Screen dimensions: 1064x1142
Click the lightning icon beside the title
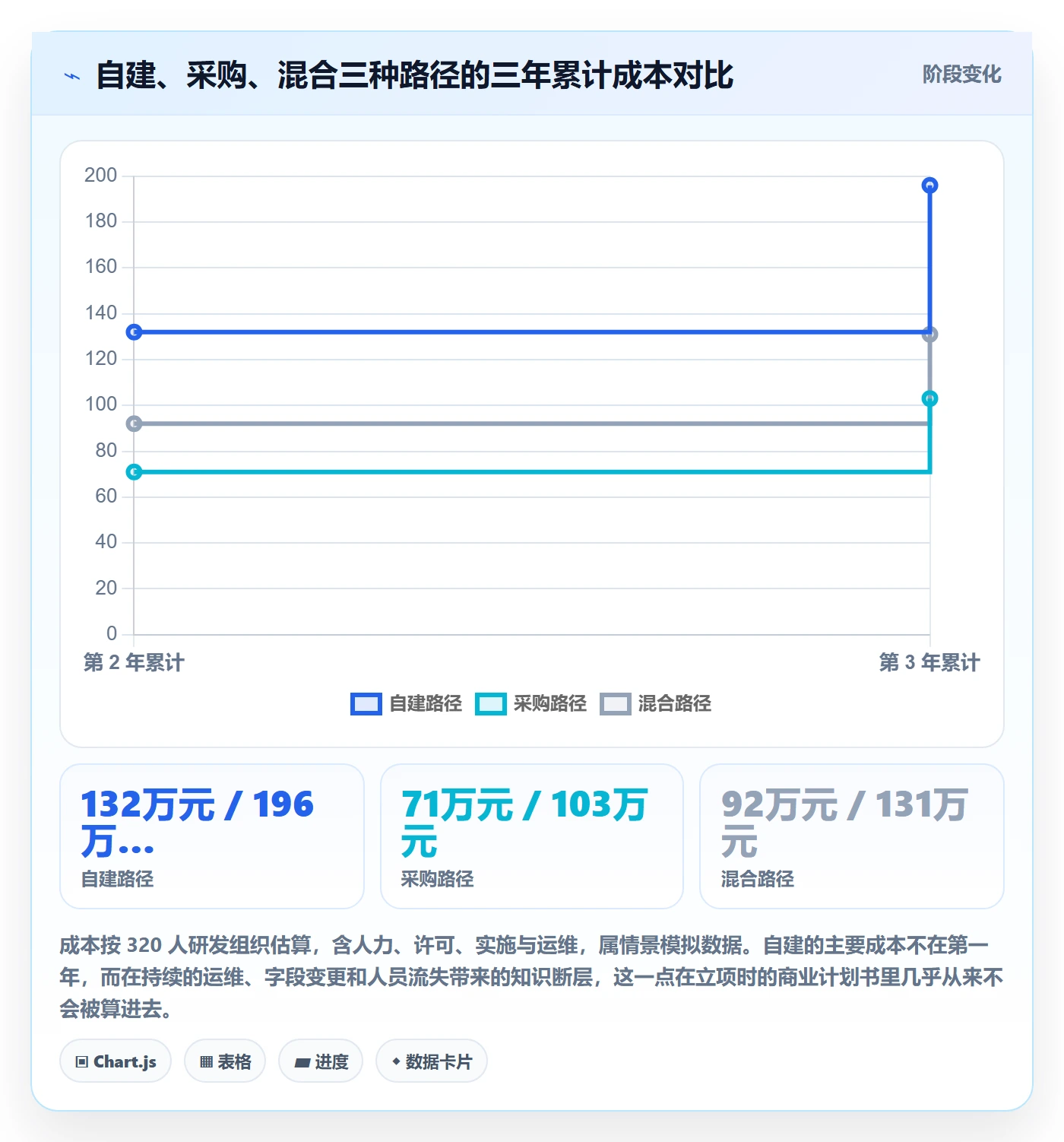tap(72, 76)
